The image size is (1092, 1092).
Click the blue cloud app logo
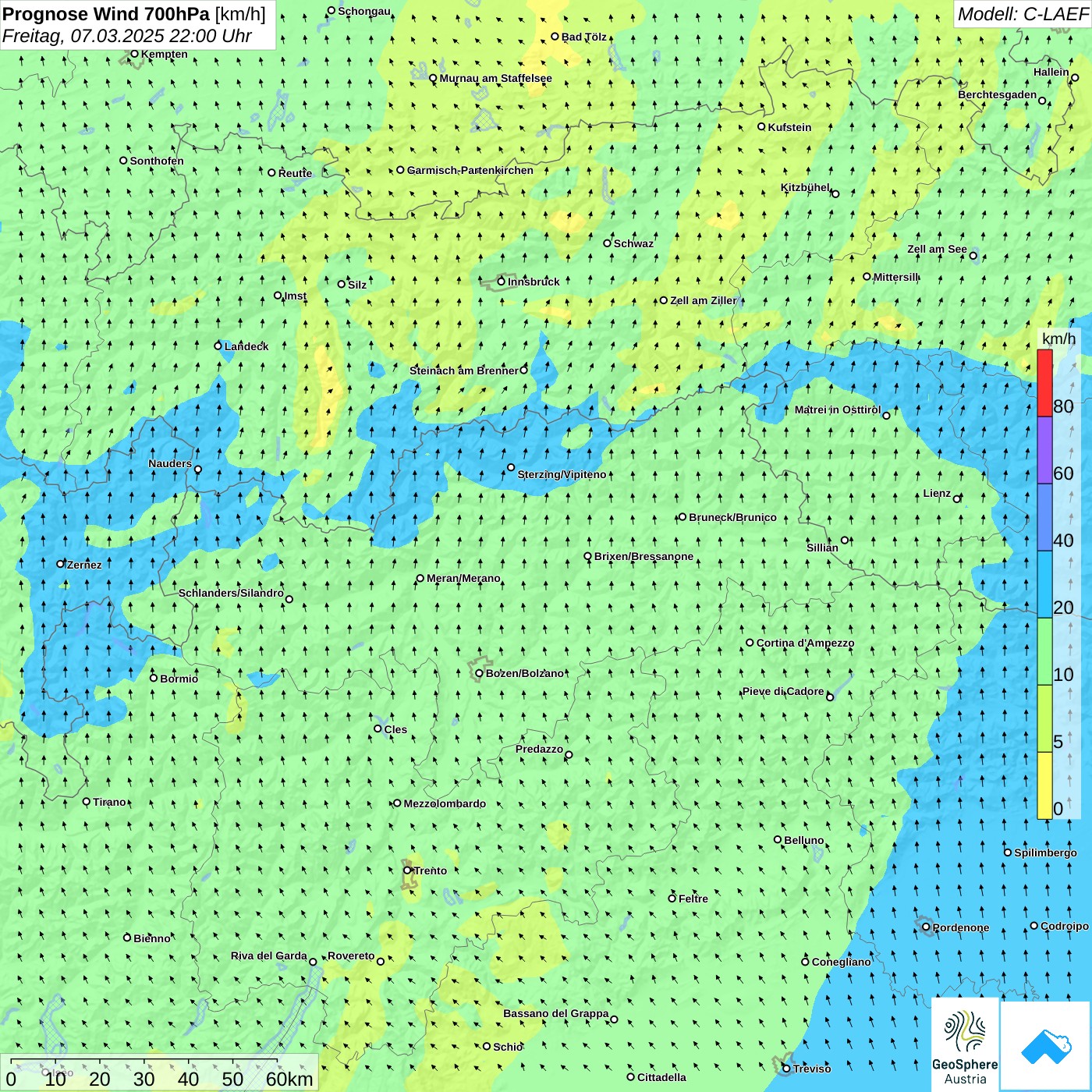point(1046,1047)
